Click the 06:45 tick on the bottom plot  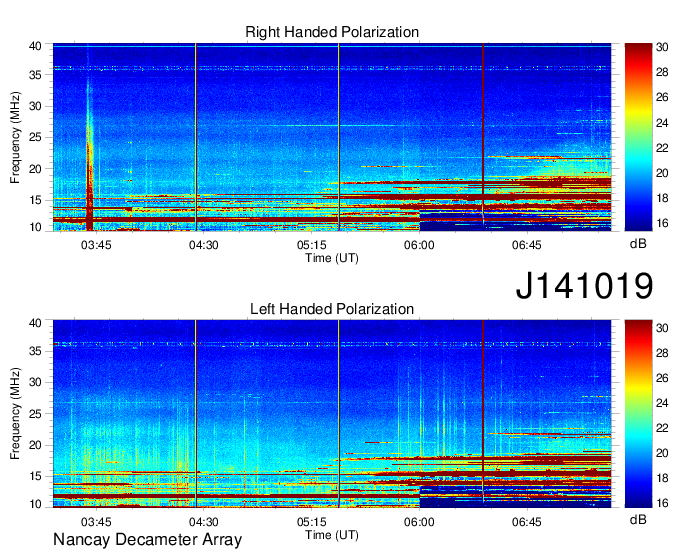(526, 522)
